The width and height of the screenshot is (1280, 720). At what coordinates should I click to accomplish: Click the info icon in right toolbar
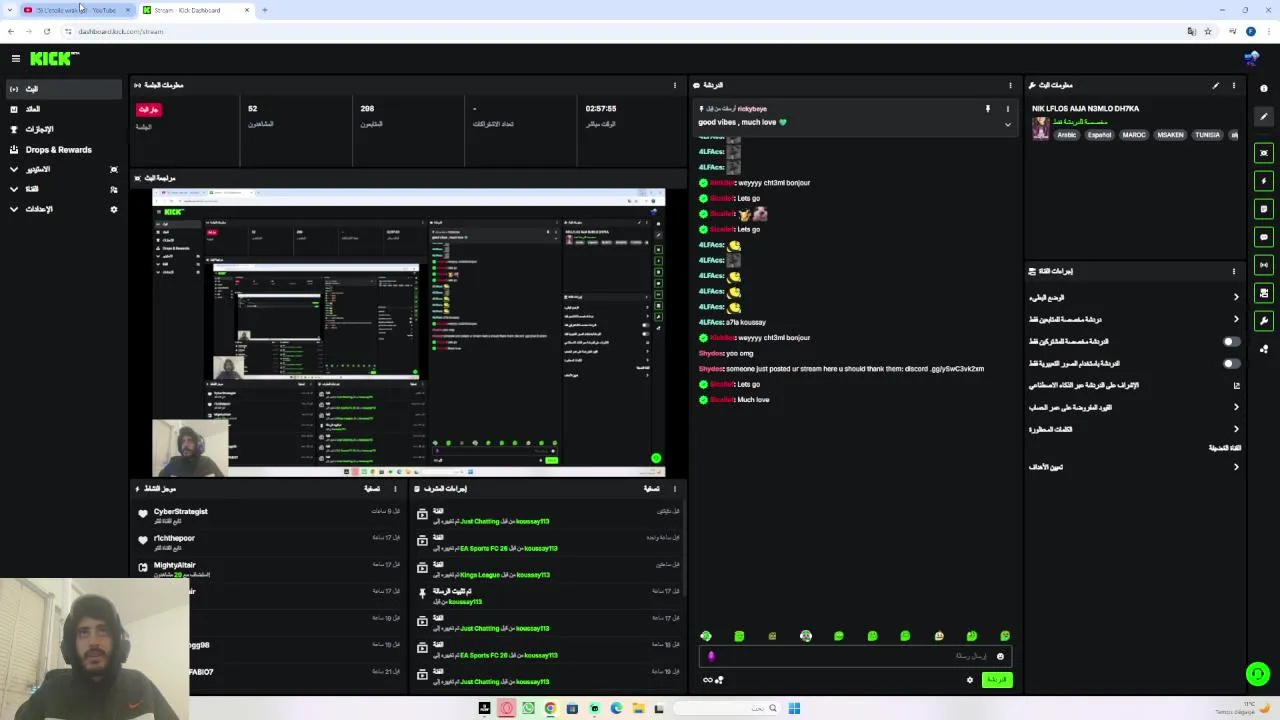click(x=1264, y=88)
